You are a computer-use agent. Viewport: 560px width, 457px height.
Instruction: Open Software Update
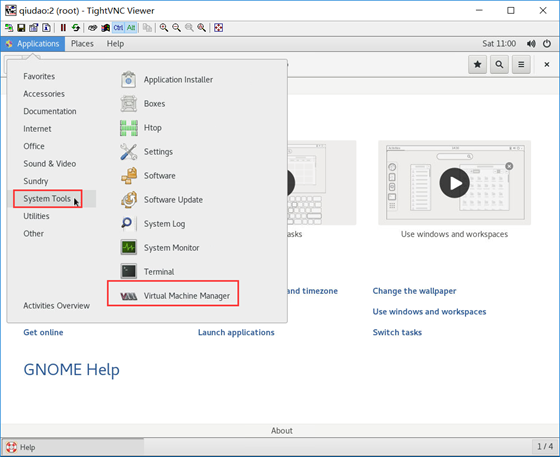pos(162,200)
